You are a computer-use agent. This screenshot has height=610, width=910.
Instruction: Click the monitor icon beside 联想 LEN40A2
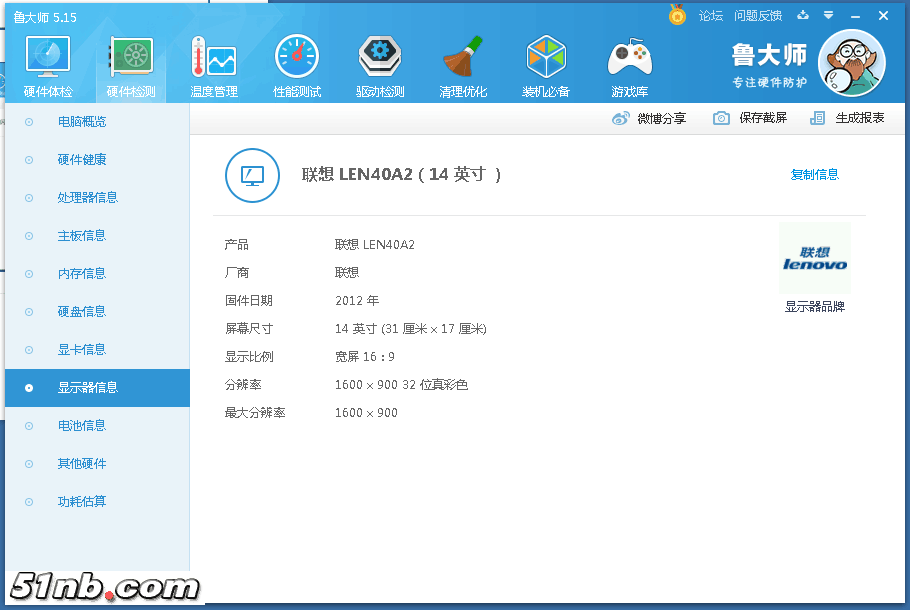click(x=252, y=175)
